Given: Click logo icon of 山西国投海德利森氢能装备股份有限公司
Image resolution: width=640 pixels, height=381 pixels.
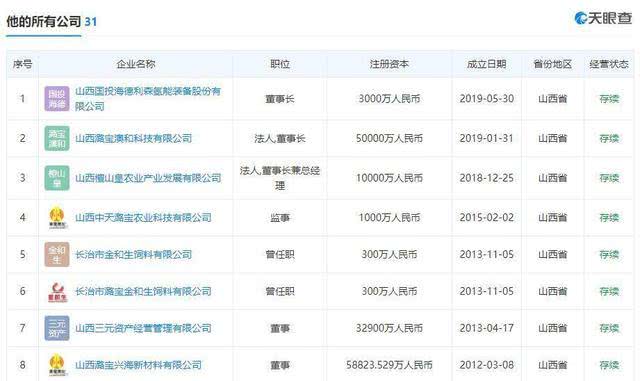Looking at the screenshot, I should (x=57, y=99).
